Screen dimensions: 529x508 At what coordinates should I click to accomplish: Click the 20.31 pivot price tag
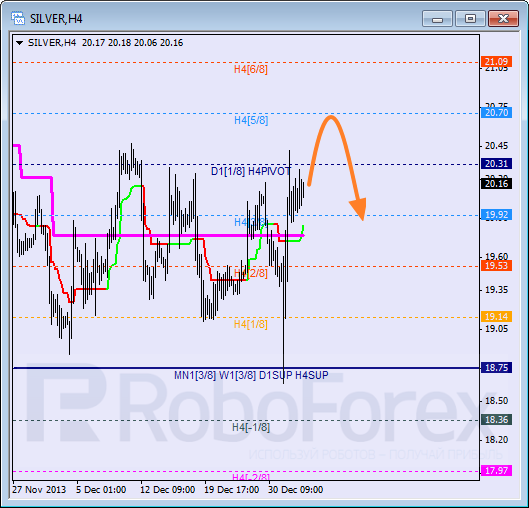[496, 164]
